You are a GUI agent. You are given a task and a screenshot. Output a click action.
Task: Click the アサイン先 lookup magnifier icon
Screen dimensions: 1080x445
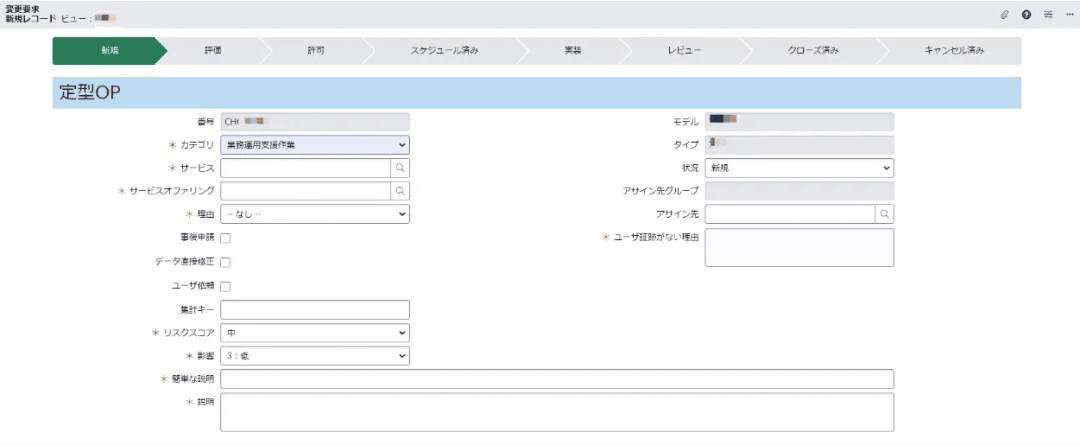[x=885, y=215]
